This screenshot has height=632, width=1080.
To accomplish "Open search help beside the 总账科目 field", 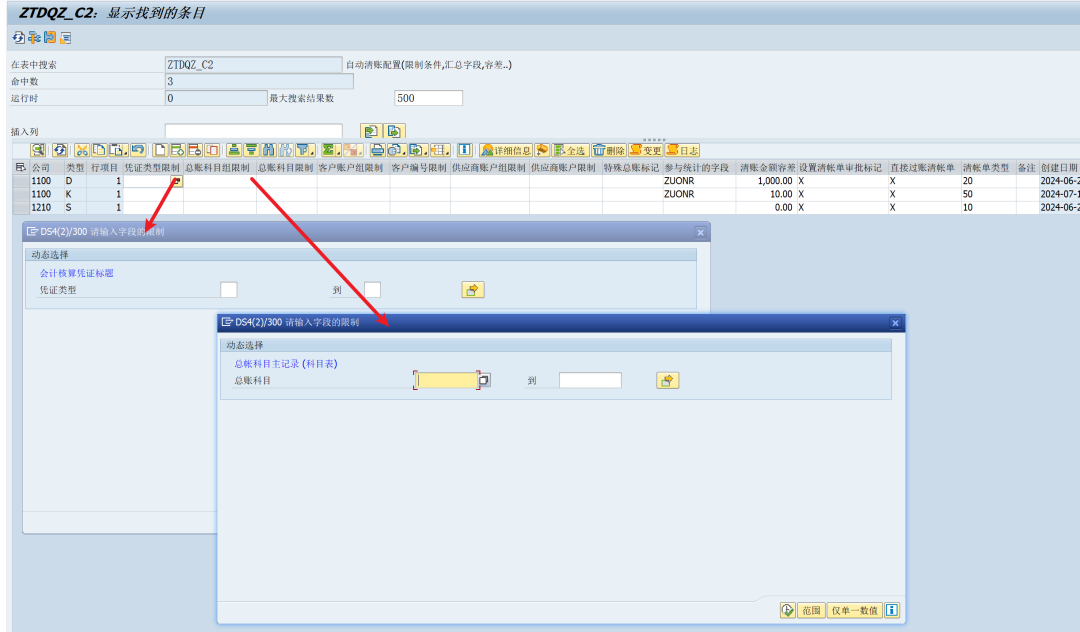I will click(484, 380).
